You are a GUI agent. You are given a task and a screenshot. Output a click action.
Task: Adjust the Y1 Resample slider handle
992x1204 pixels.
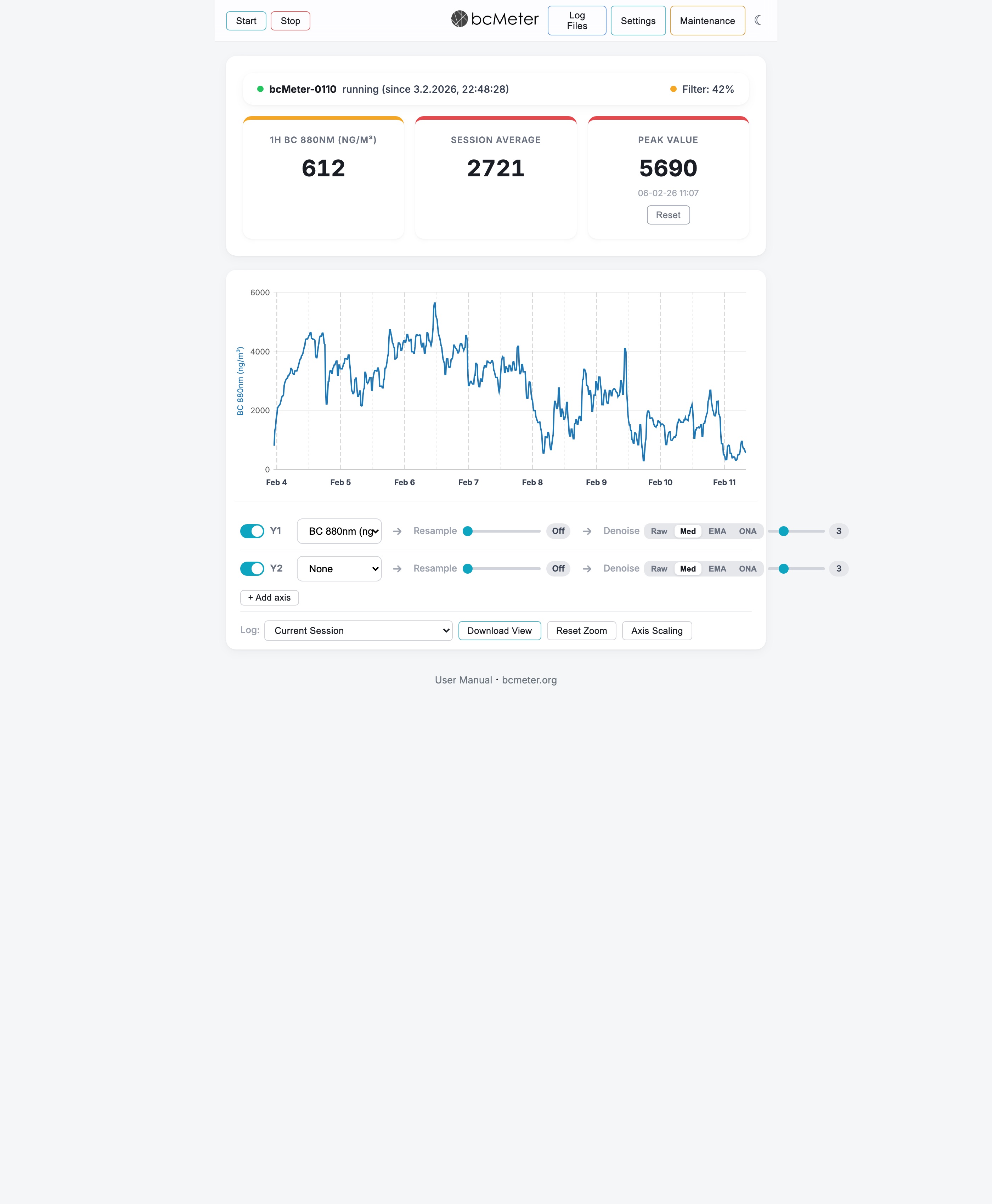467,531
